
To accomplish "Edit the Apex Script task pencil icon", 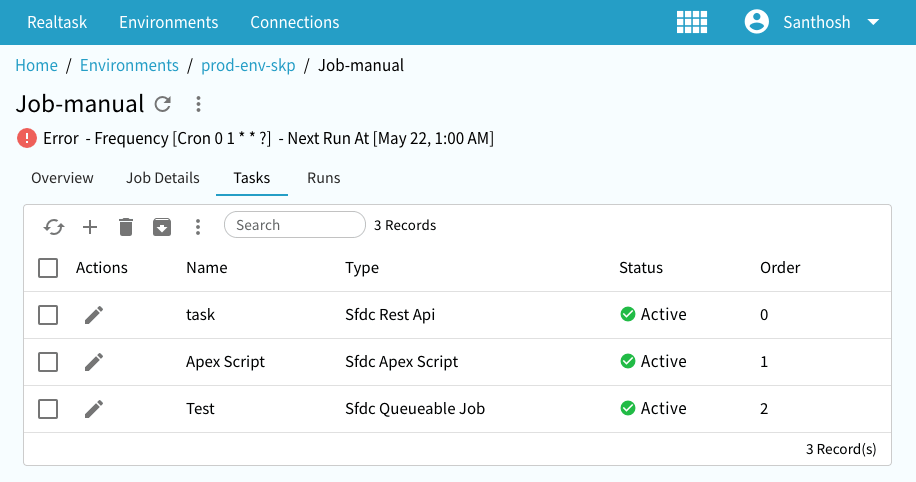I will click(x=94, y=362).
